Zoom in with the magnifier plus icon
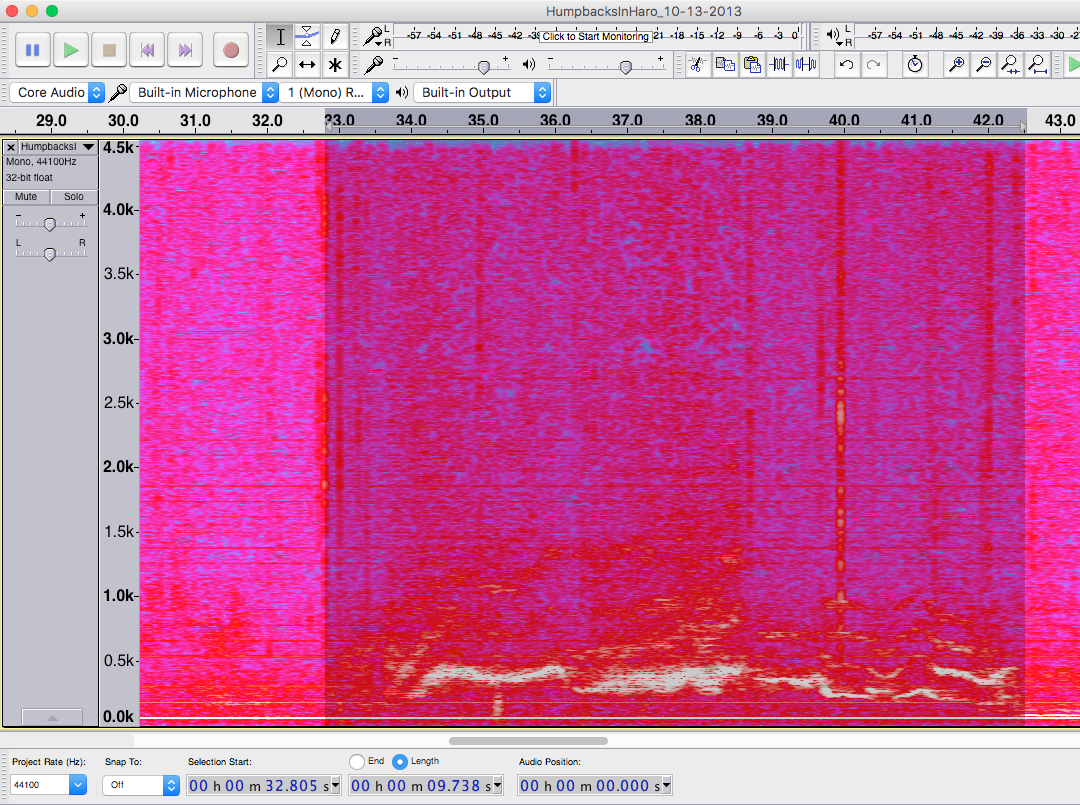This screenshot has height=805, width=1080. (957, 65)
